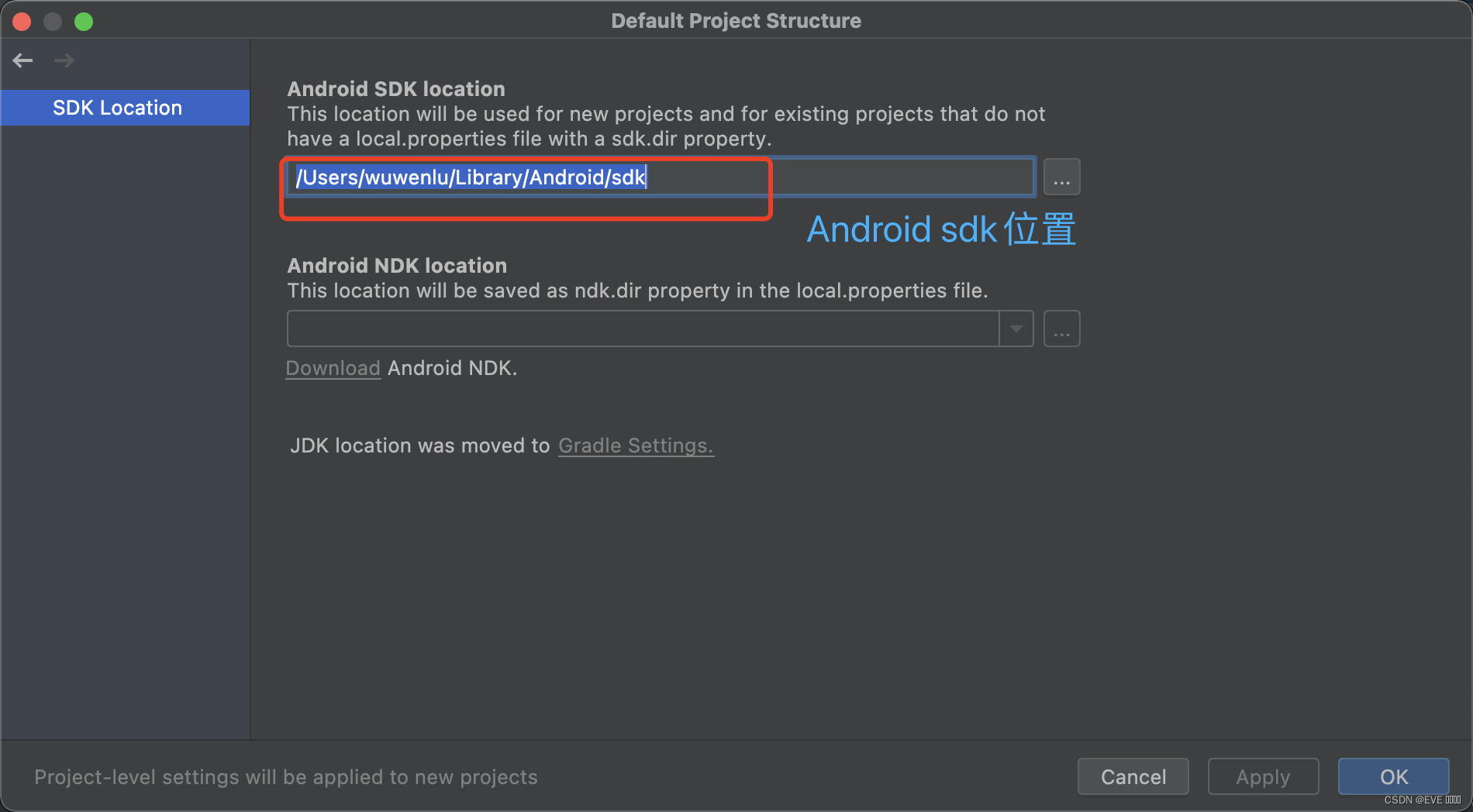
Task: Click the empty Android NDK location field
Action: (x=643, y=328)
